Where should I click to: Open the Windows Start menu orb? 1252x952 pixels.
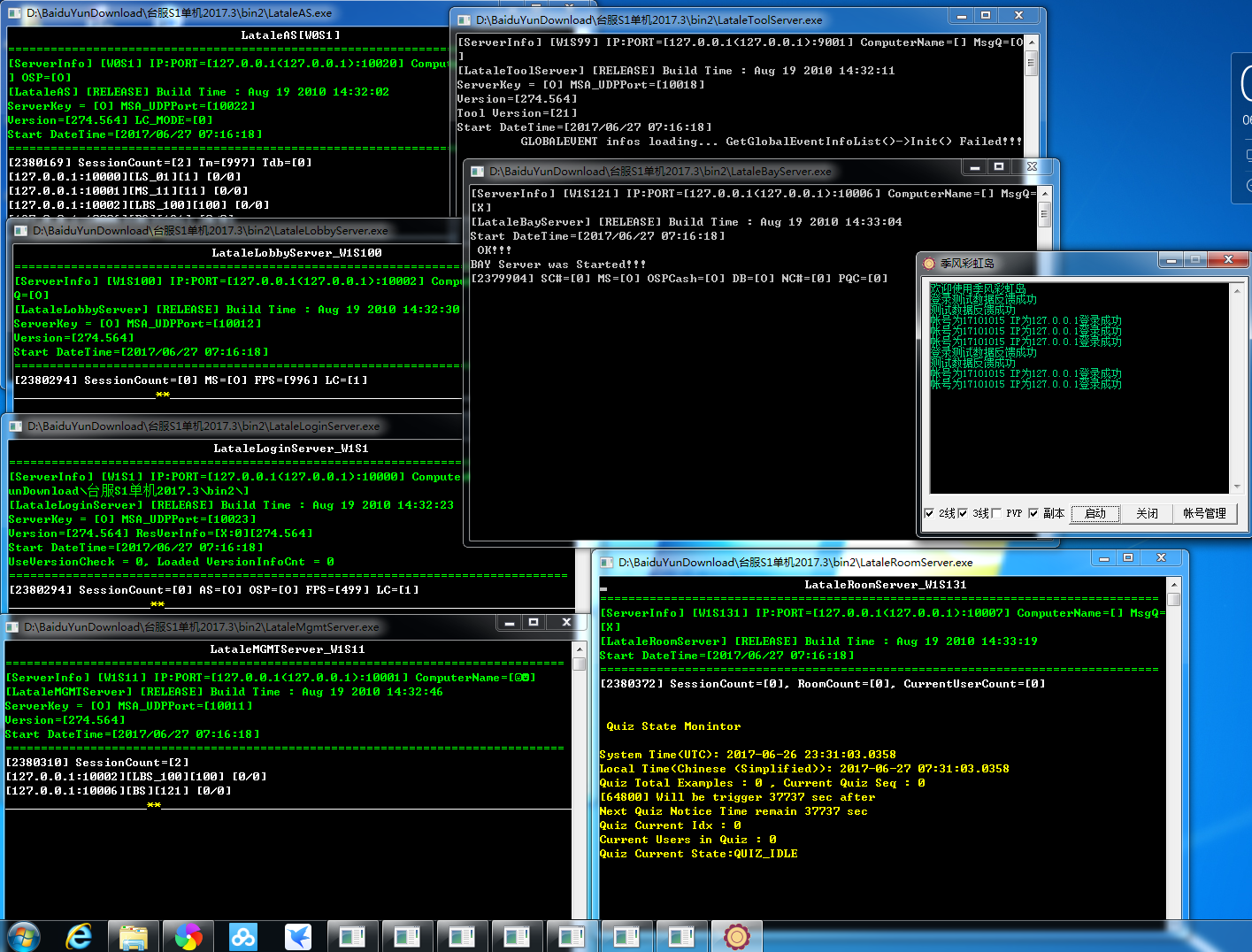23,936
